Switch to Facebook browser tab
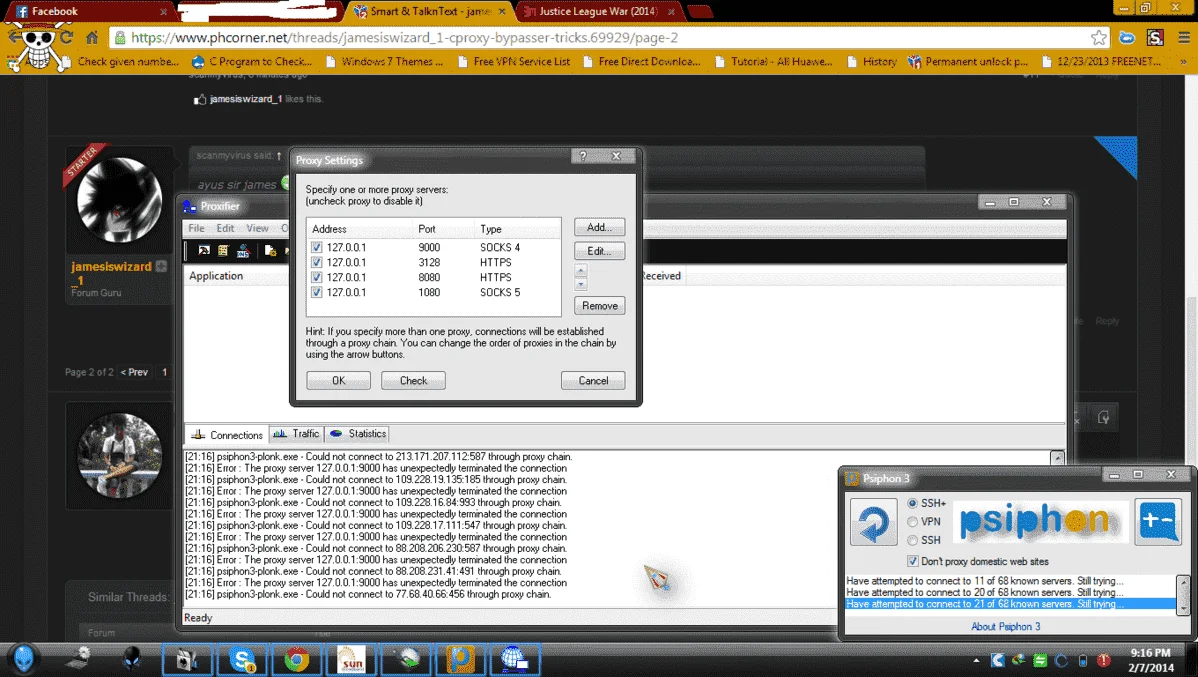 (x=88, y=11)
